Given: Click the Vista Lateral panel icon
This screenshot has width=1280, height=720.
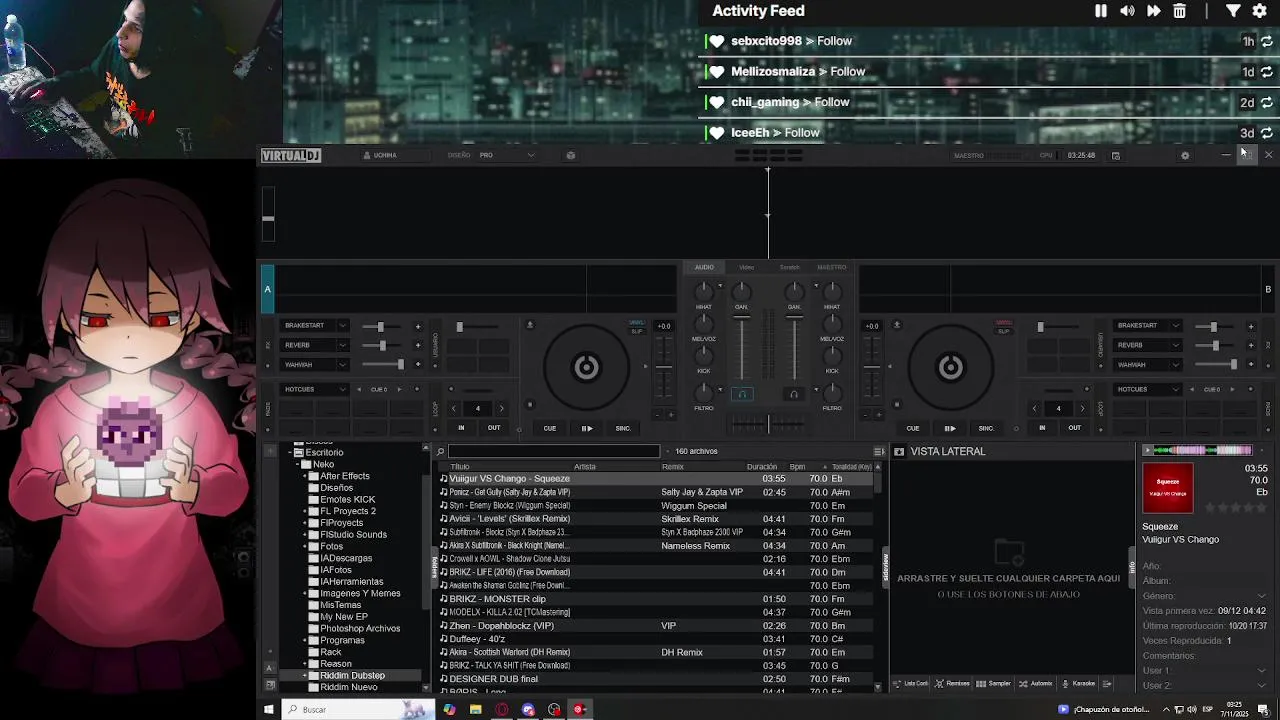Looking at the screenshot, I should [899, 452].
